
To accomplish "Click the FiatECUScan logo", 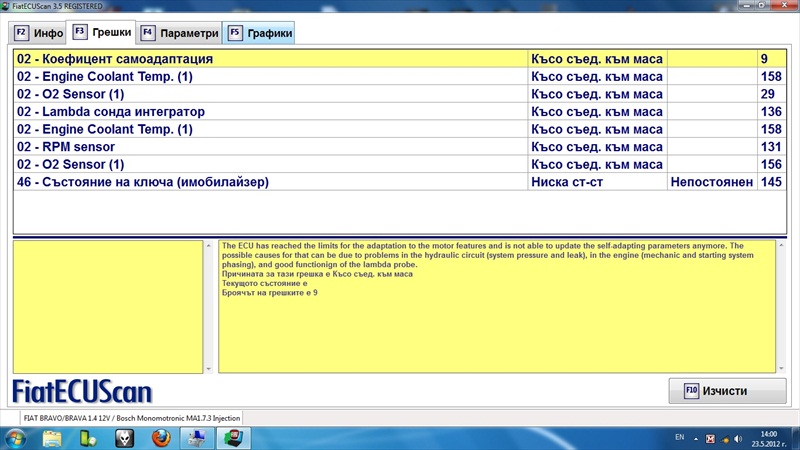I will [82, 390].
